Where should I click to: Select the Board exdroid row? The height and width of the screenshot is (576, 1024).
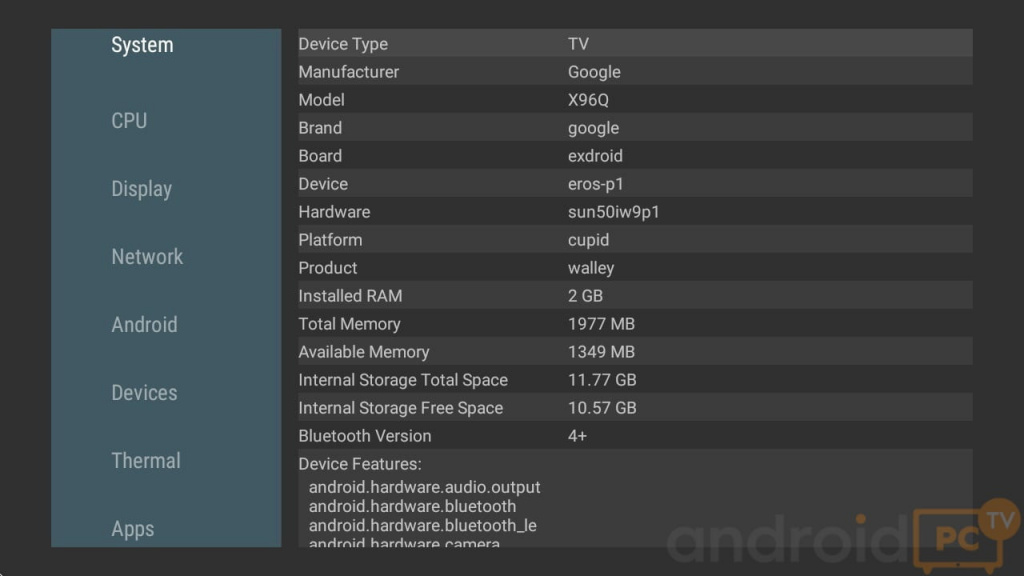click(x=634, y=156)
